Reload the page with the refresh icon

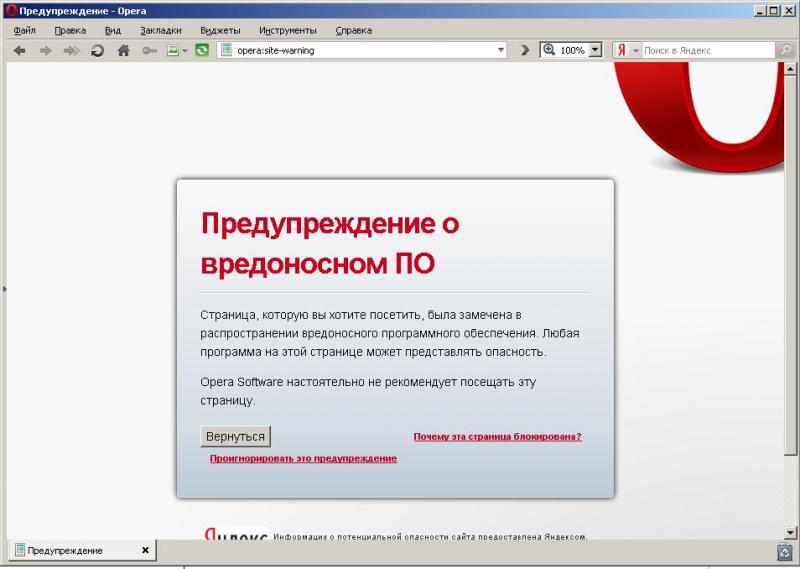pos(97,51)
